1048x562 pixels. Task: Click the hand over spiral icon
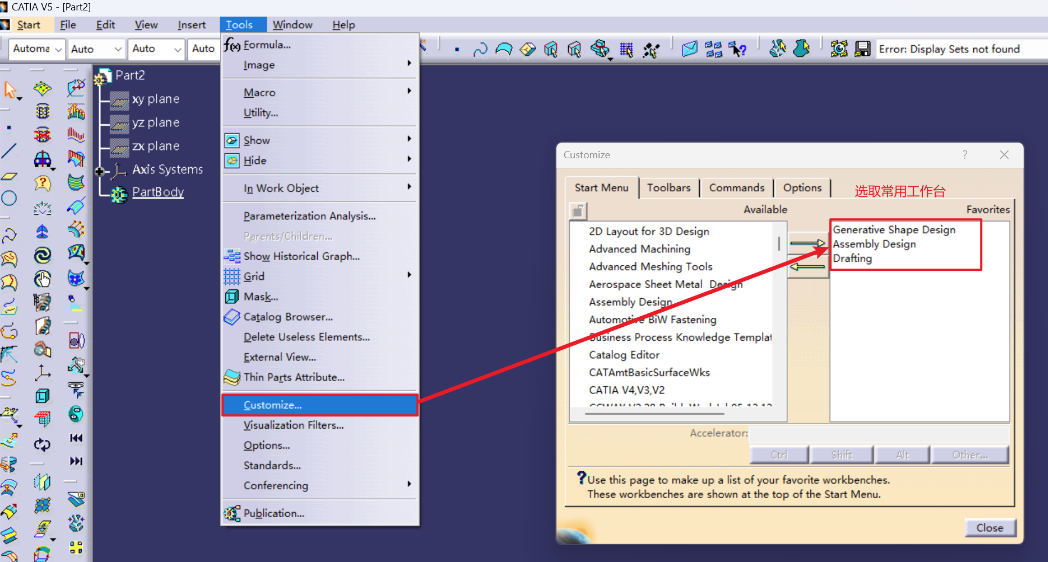coord(42,279)
